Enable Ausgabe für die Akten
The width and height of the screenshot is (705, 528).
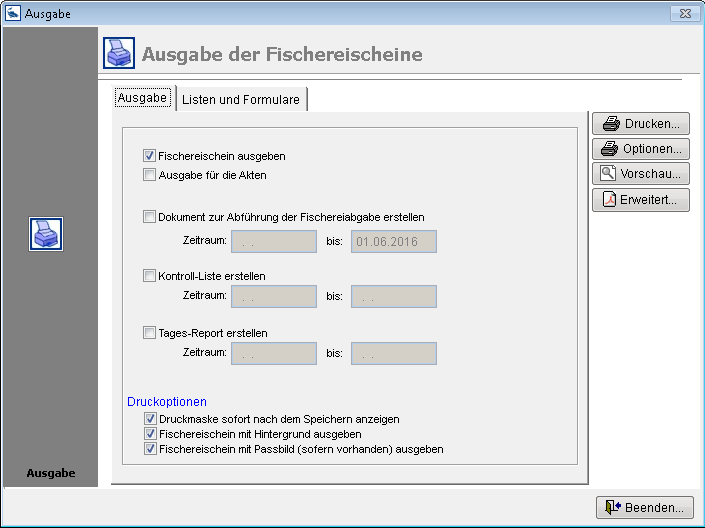(x=149, y=175)
